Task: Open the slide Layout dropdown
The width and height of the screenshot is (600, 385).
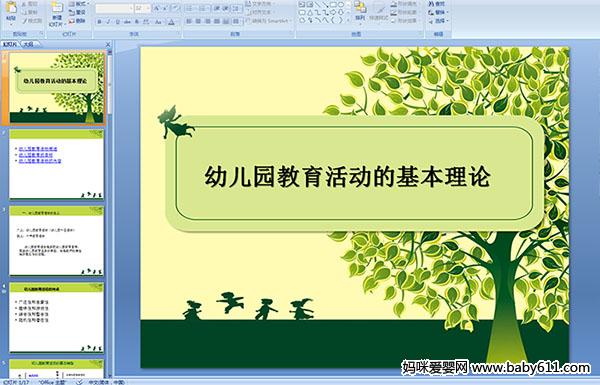Action: 78,4
